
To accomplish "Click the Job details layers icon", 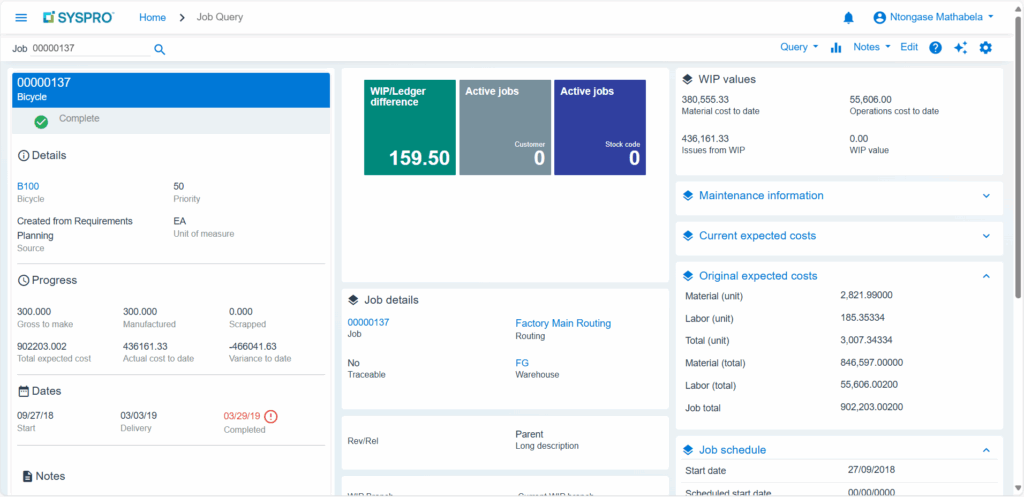I will coord(353,300).
